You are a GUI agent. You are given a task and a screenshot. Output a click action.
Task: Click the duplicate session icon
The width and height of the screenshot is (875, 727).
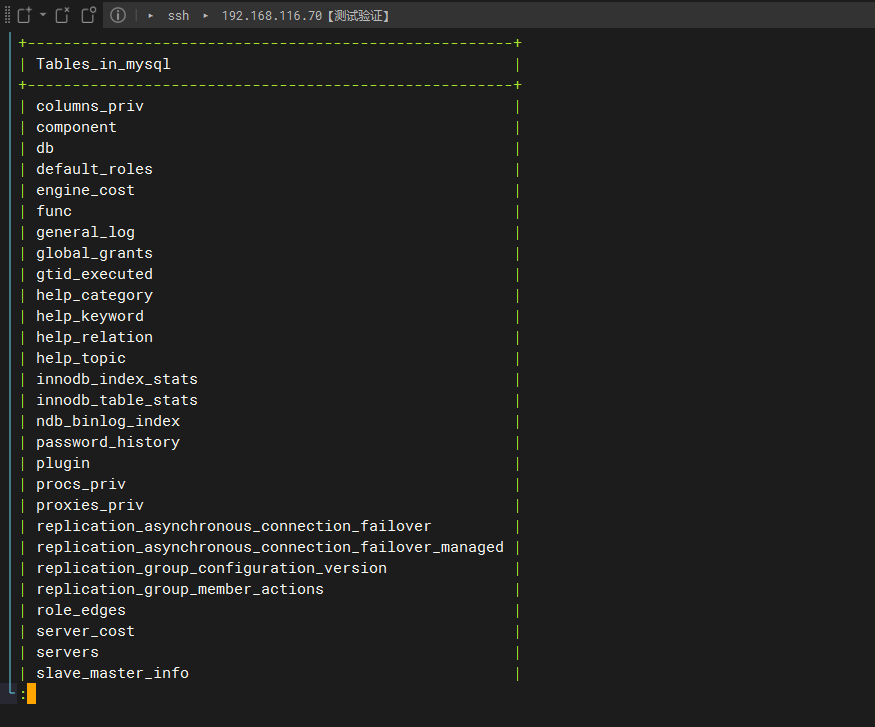coord(89,15)
